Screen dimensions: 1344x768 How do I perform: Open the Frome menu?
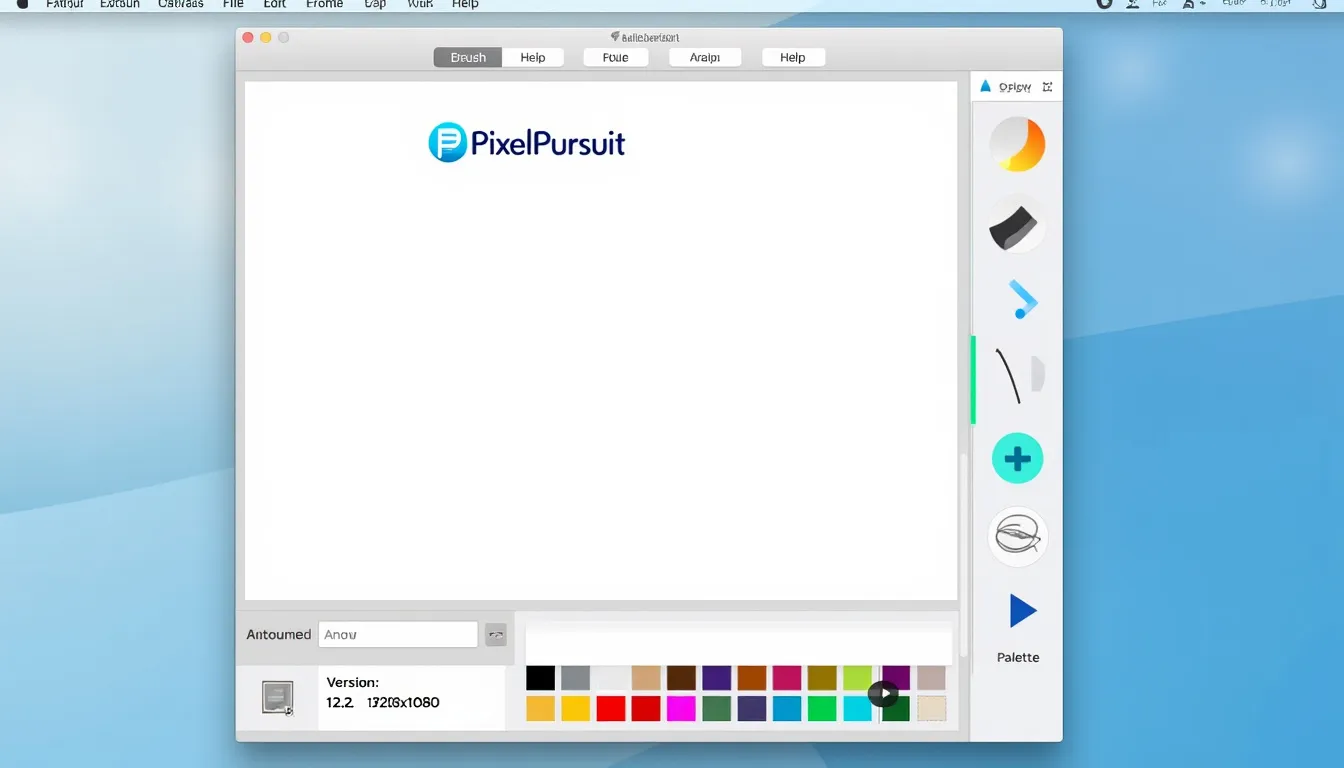tap(325, 4)
